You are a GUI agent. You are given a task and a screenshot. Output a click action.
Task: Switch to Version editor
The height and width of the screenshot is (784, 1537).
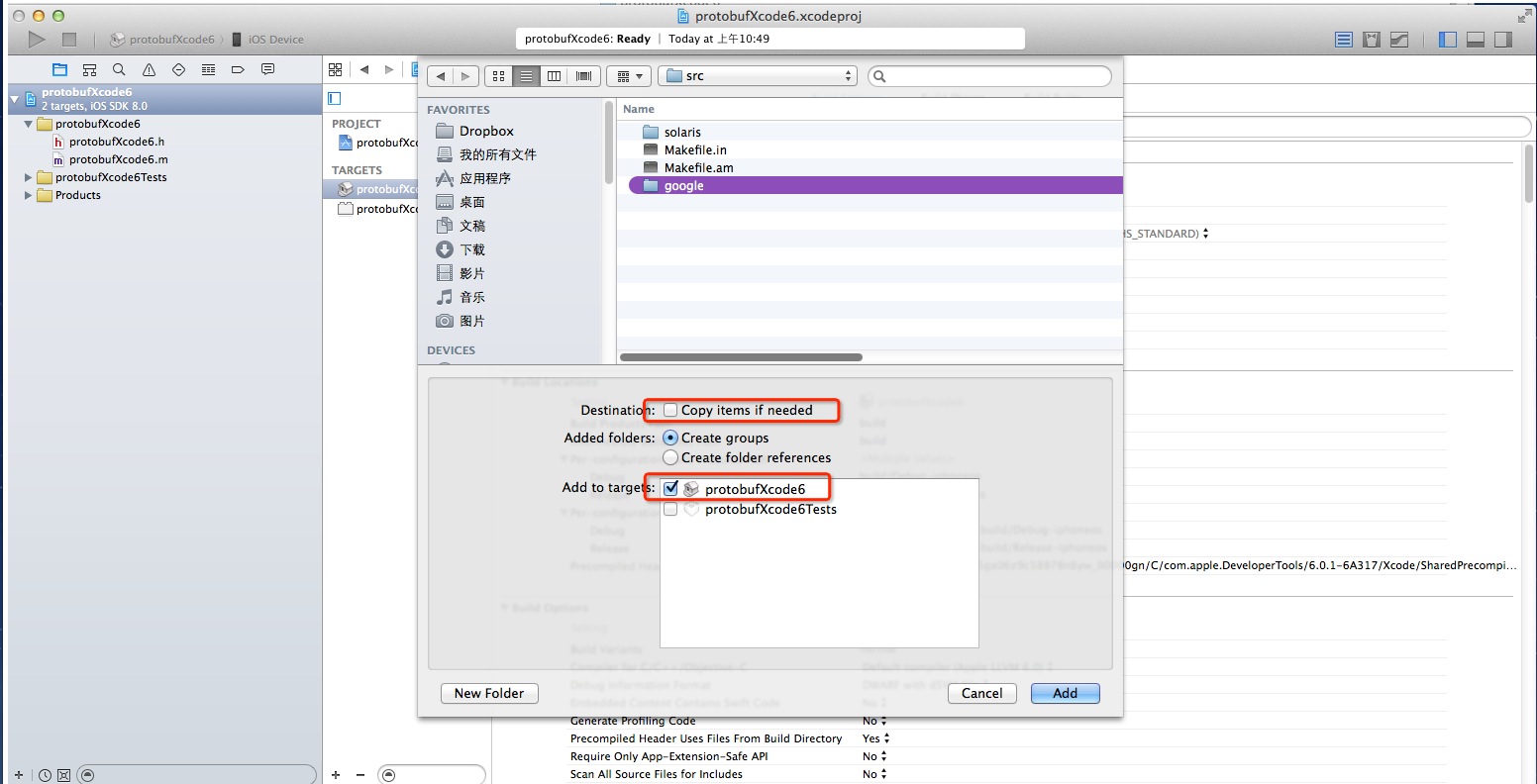[1399, 40]
